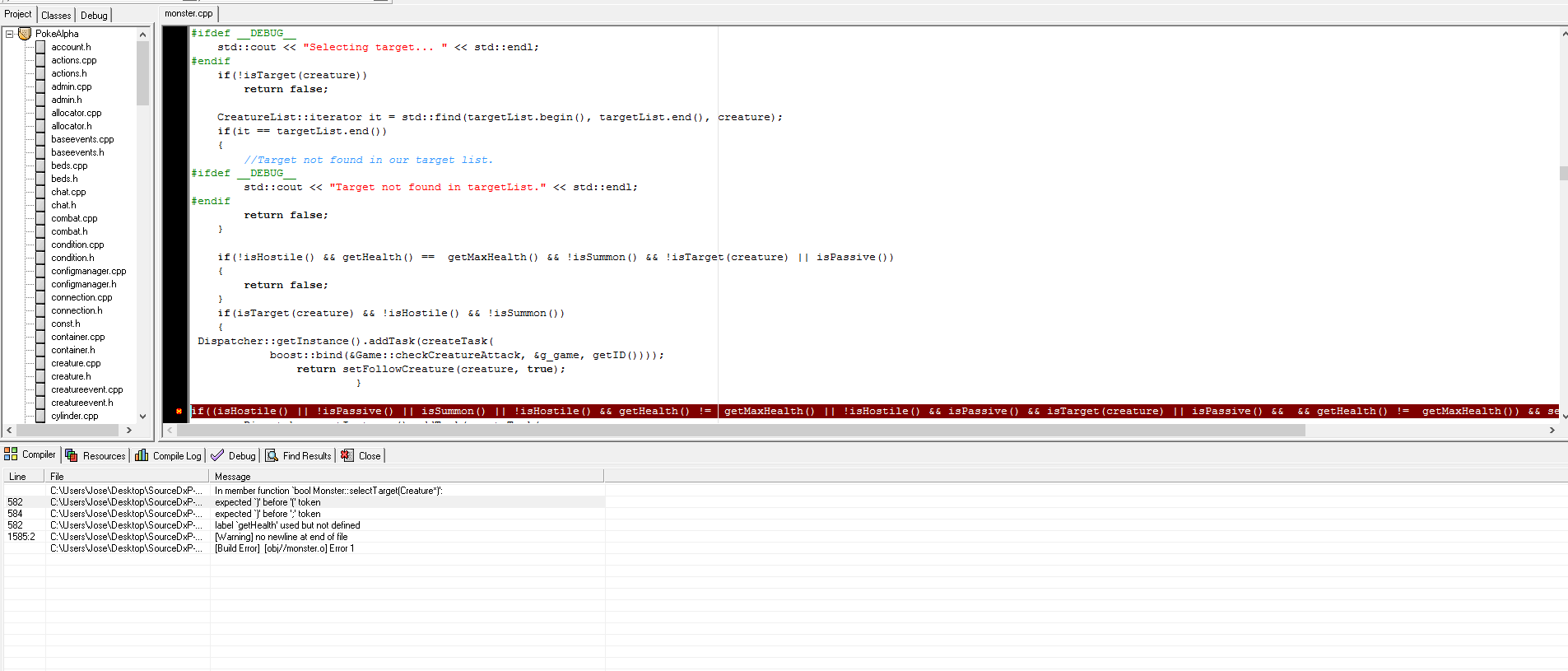
Task: Open account.h file icon in project tree
Action: coord(40,47)
